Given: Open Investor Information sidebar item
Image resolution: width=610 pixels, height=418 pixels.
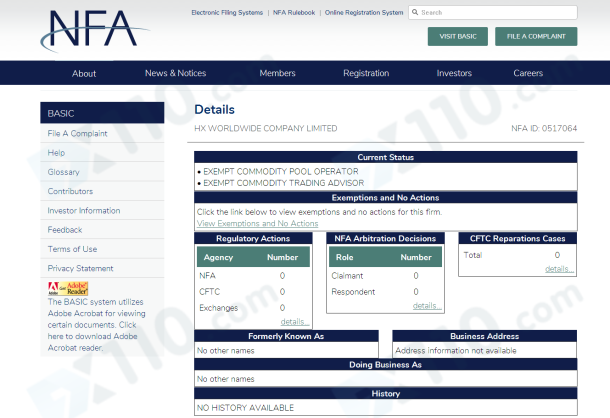Looking at the screenshot, I should pyautogui.click(x=102, y=210).
